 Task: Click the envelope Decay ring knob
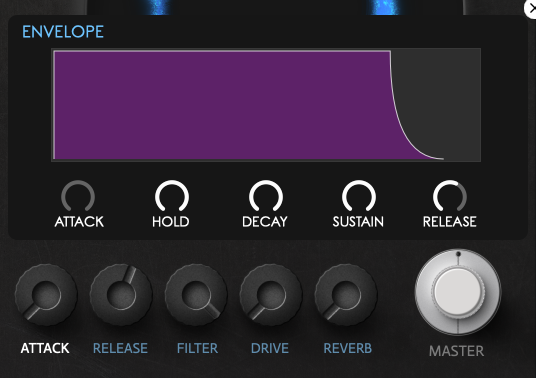(266, 196)
